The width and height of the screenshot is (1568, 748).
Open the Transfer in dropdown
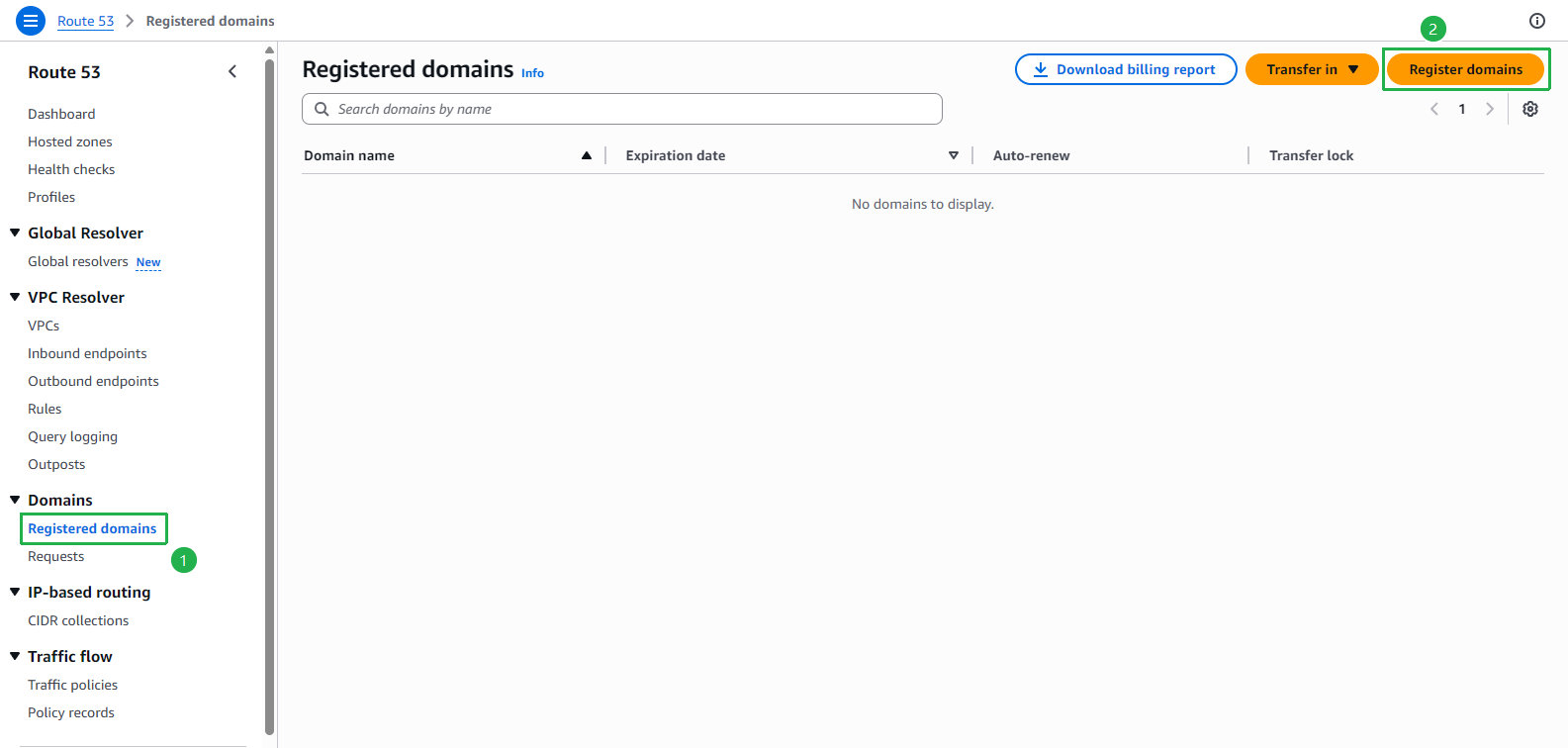tap(1312, 69)
